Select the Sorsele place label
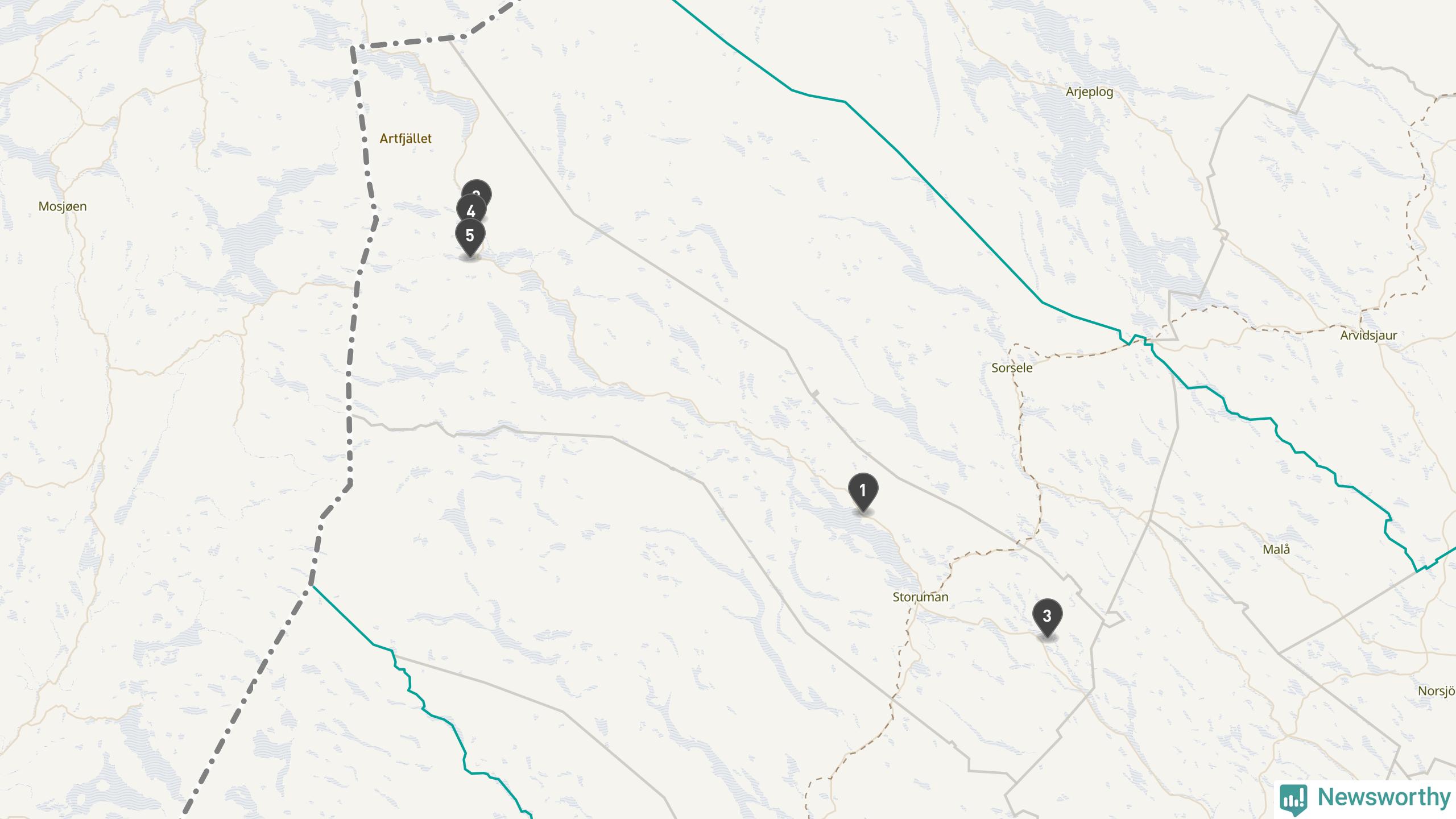This screenshot has height=819, width=1456. (1012, 368)
